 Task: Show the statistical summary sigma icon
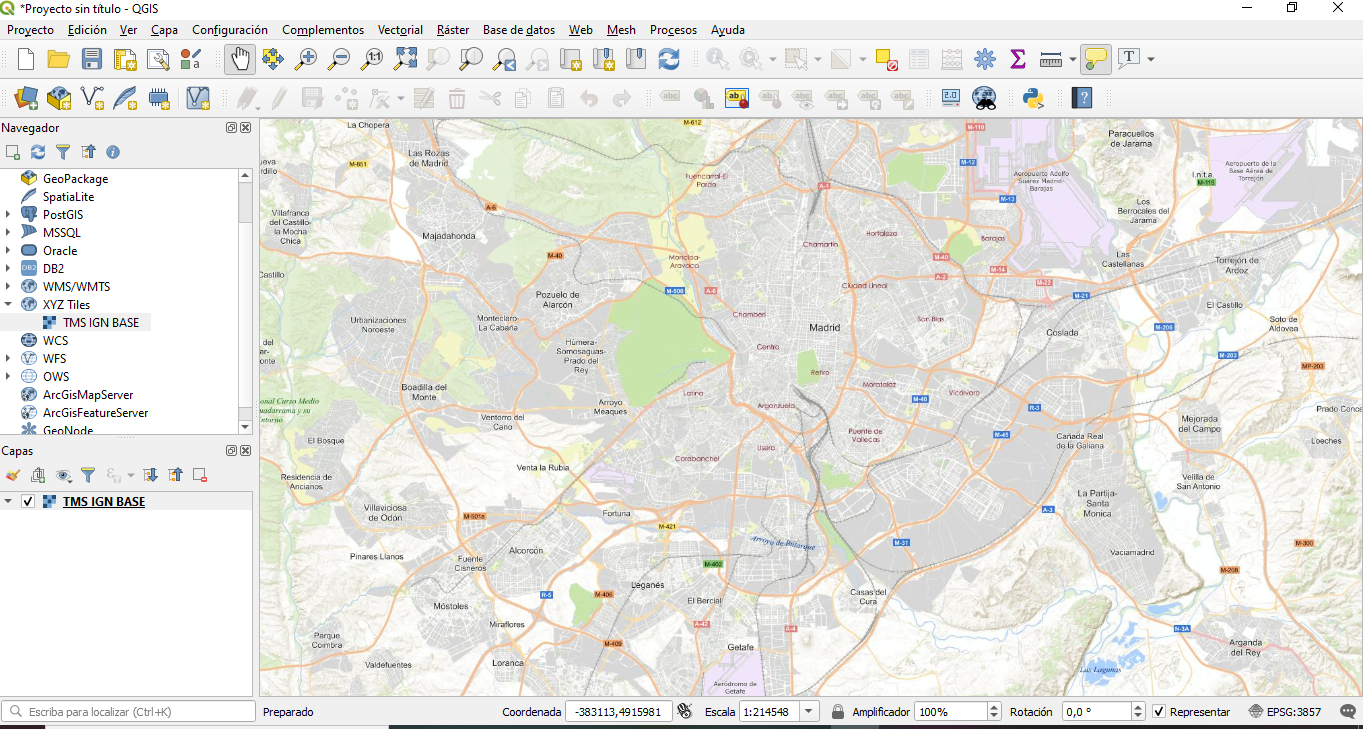[1018, 59]
